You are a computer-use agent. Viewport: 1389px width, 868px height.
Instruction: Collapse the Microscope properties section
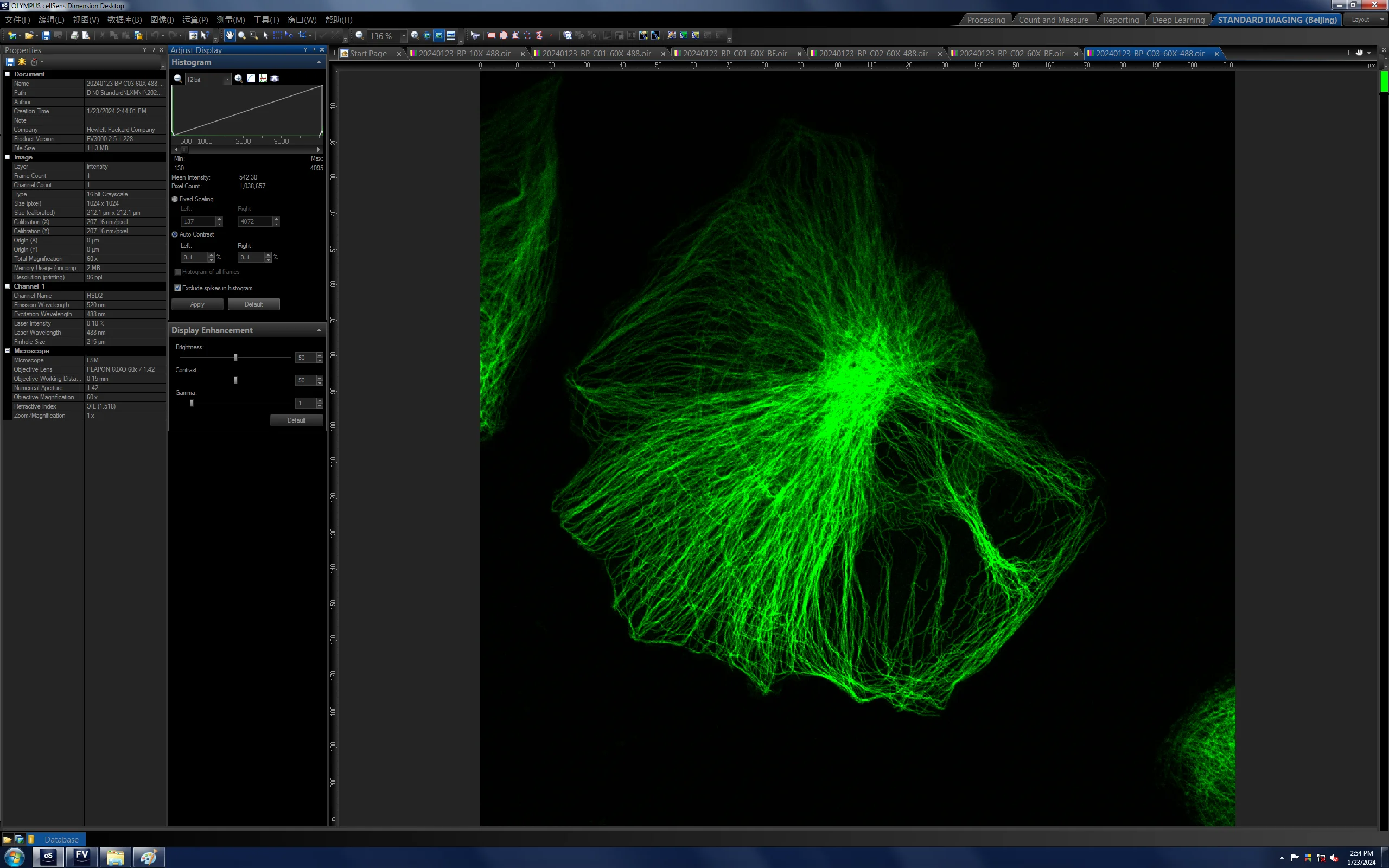tap(8, 351)
